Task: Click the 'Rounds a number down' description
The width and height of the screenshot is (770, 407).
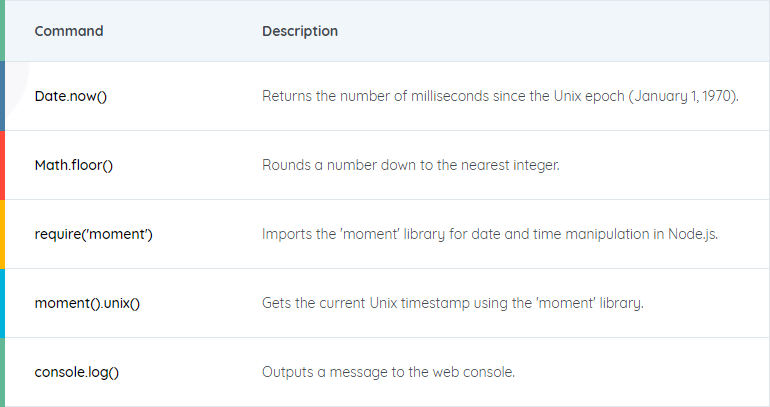Action: [411, 165]
